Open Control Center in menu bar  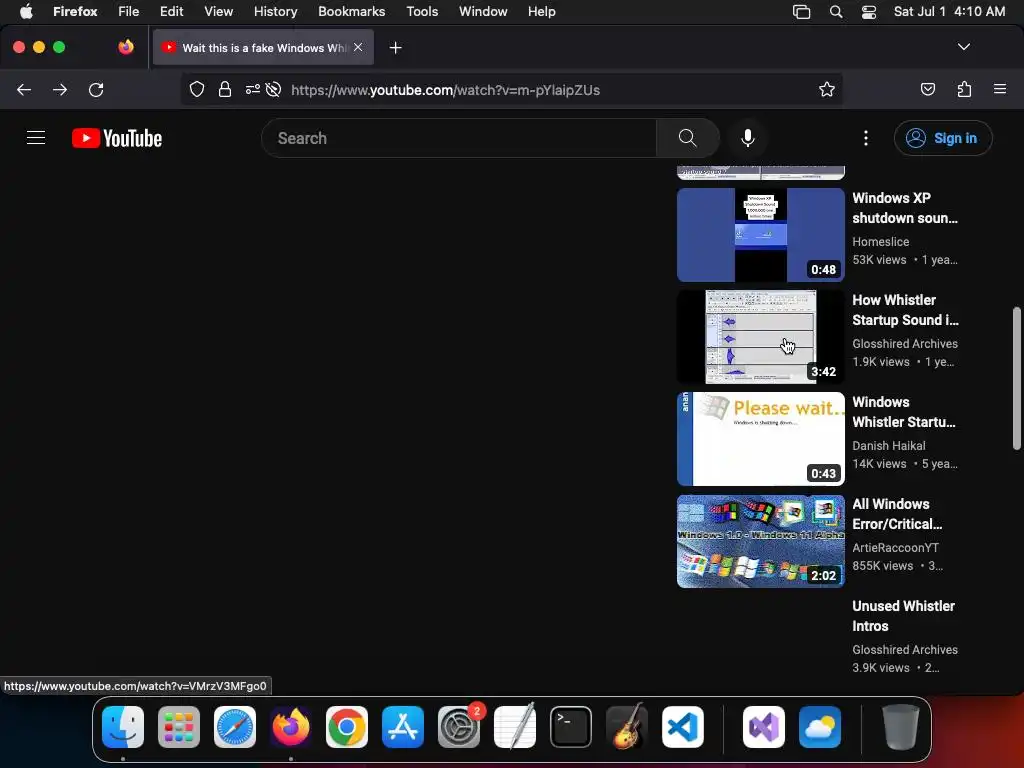pos(869,12)
